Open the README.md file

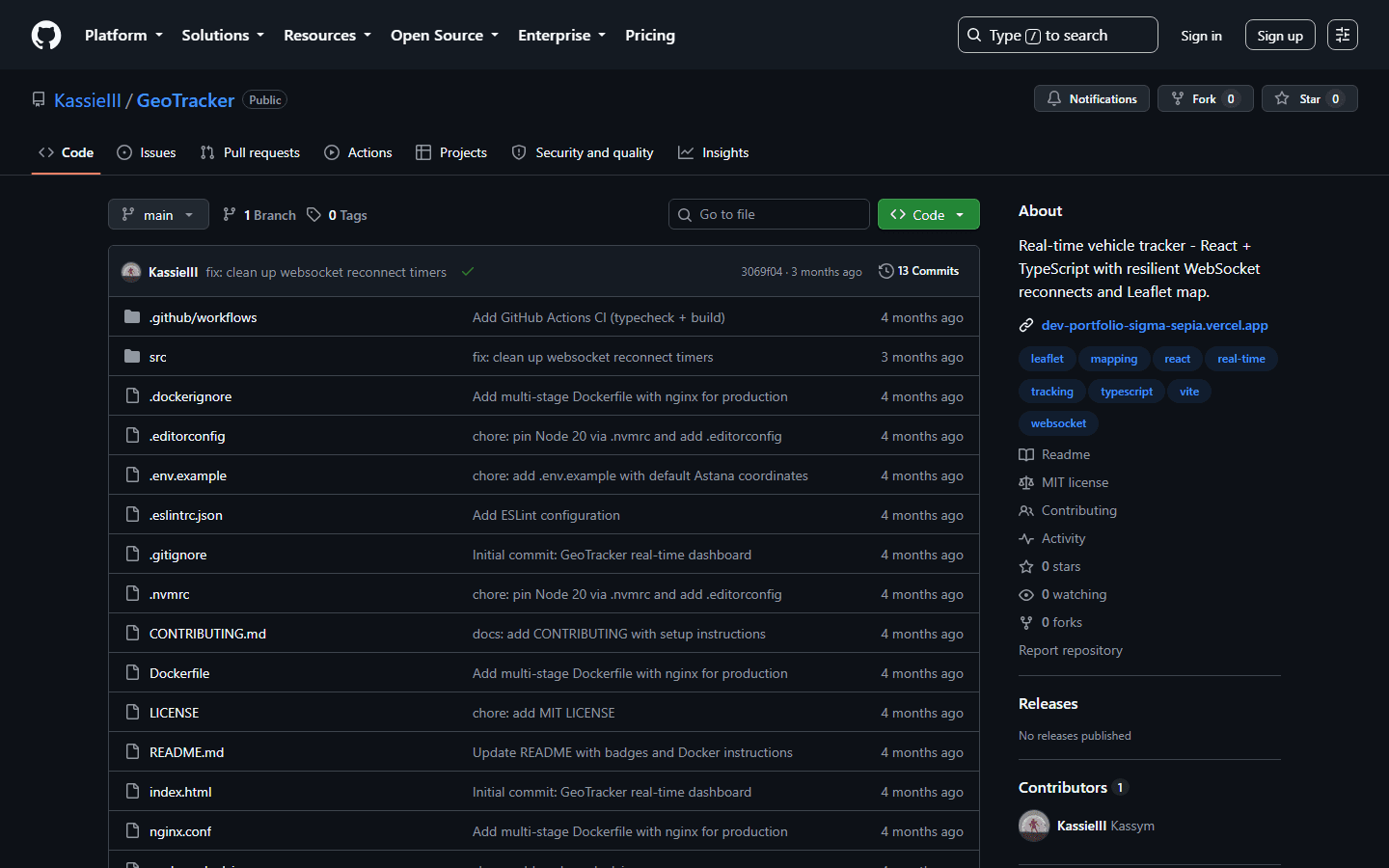pos(186,752)
